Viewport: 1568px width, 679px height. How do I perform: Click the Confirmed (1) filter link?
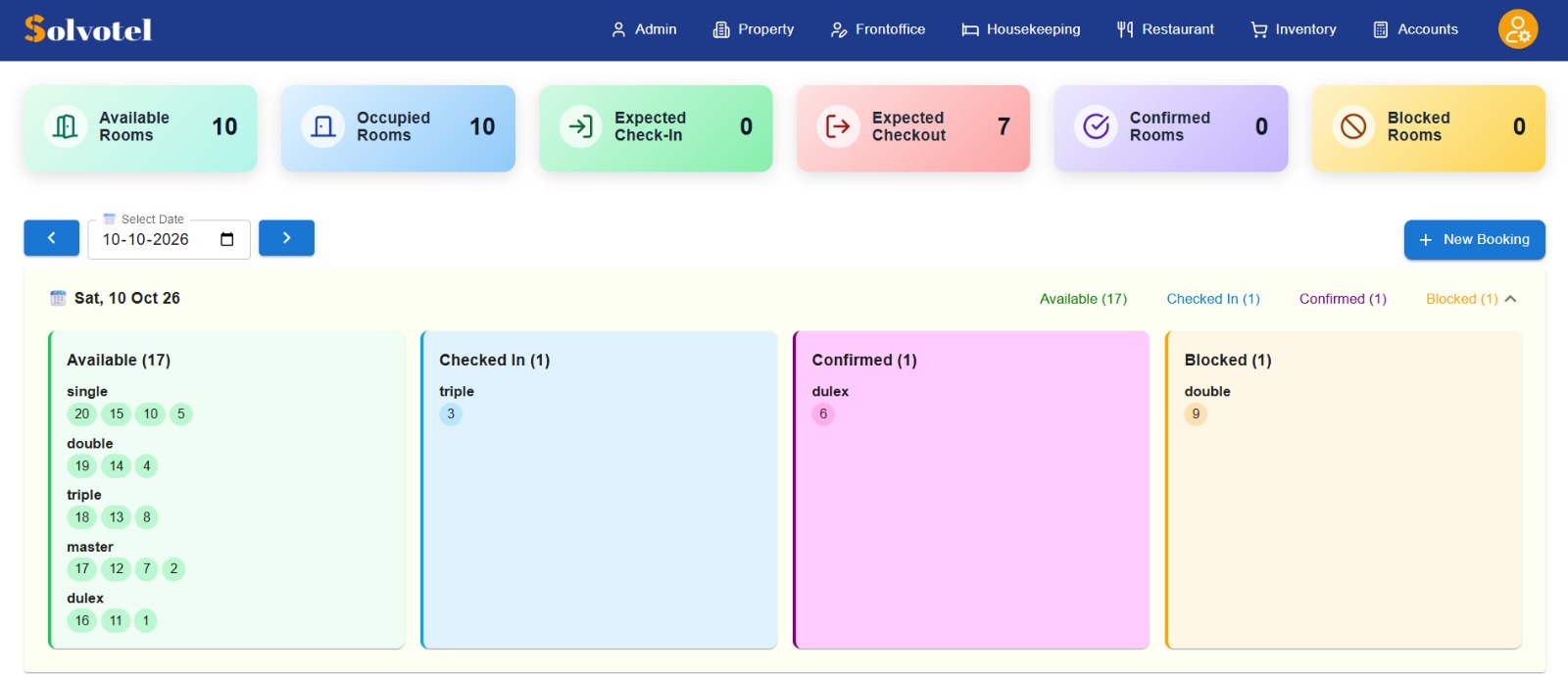[x=1343, y=299]
